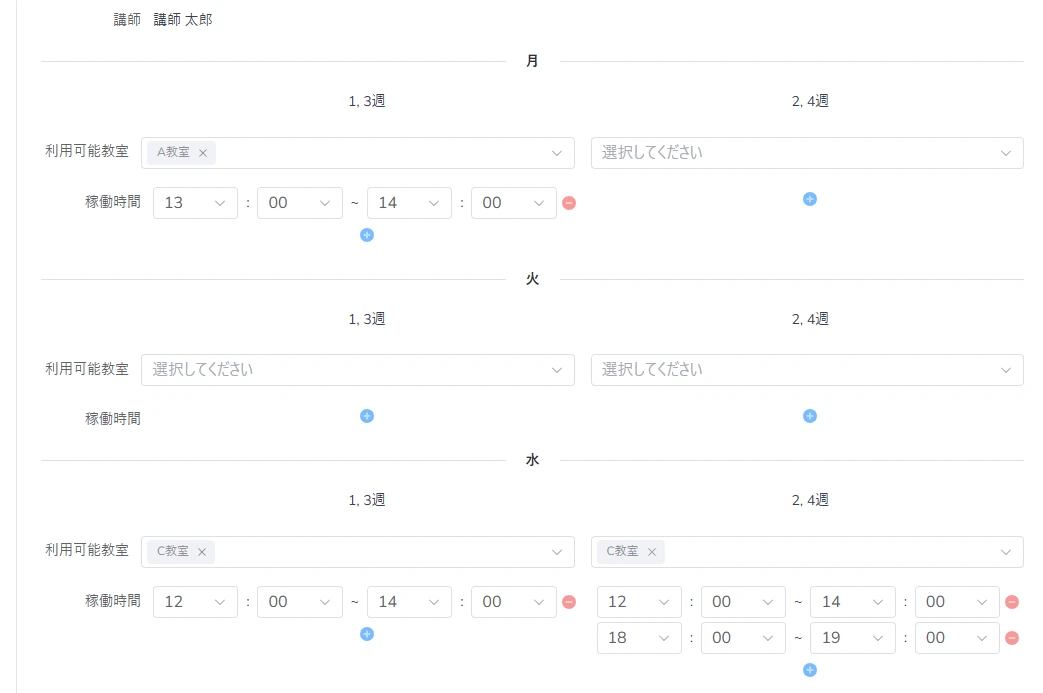Delete Monday 13:00~14:00 working time row
The height and width of the screenshot is (693, 1043).
coord(569,203)
